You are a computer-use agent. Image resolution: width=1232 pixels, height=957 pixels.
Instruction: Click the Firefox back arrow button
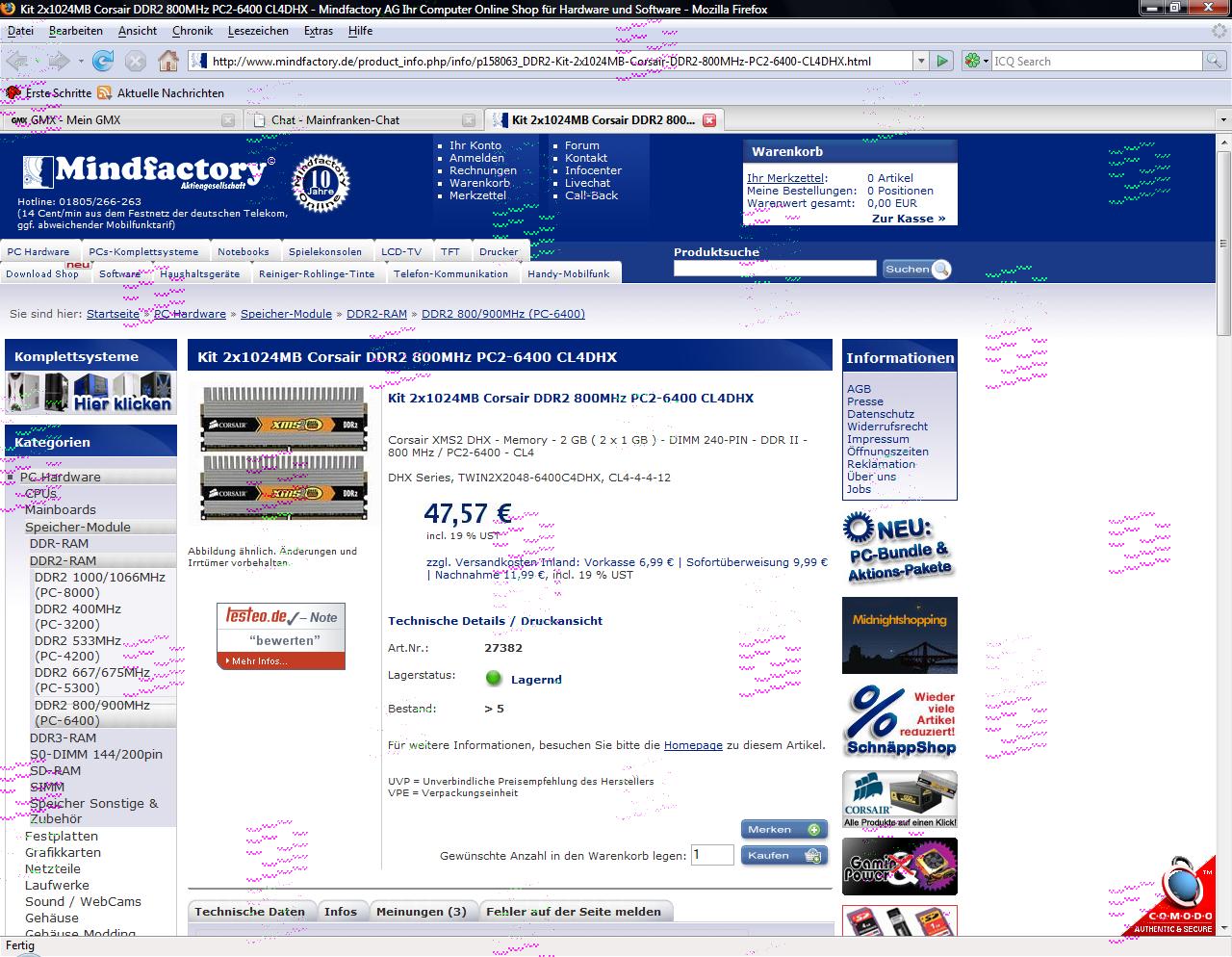pyautogui.click(x=17, y=61)
